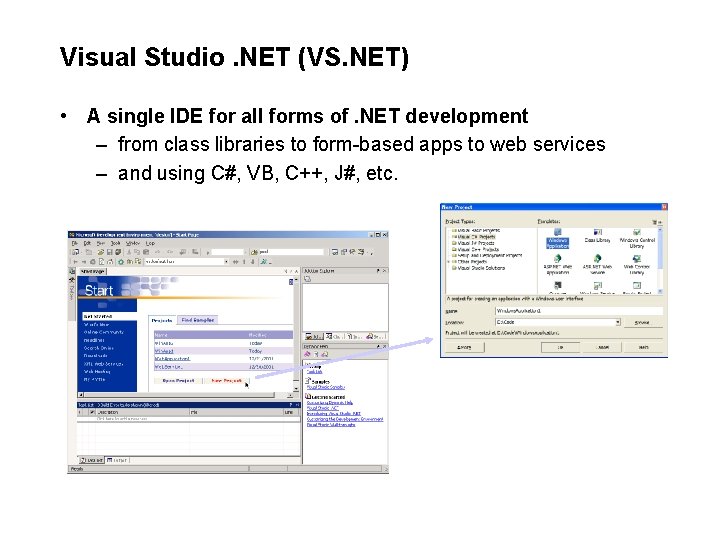
Task: Open File menu in Visual Studio
Action: (74, 243)
